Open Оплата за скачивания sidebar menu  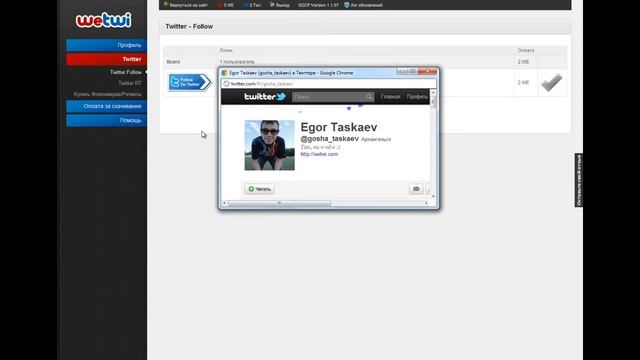[x=107, y=106]
